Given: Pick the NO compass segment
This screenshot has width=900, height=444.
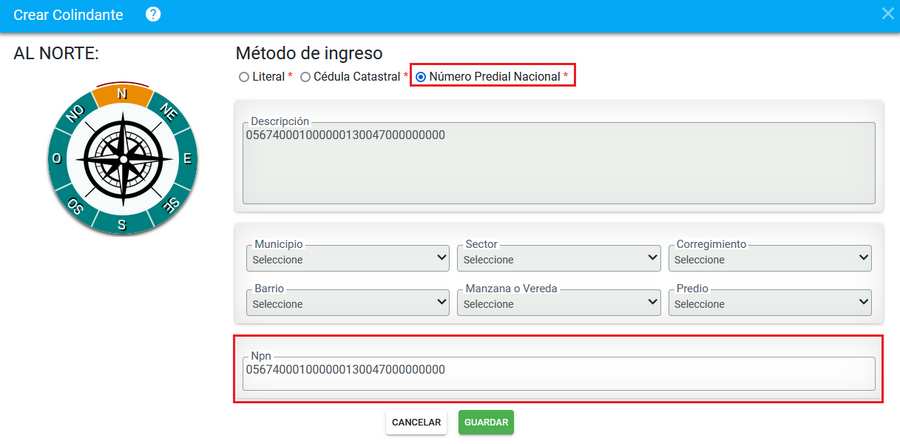Looking at the screenshot, I should coord(76,114).
